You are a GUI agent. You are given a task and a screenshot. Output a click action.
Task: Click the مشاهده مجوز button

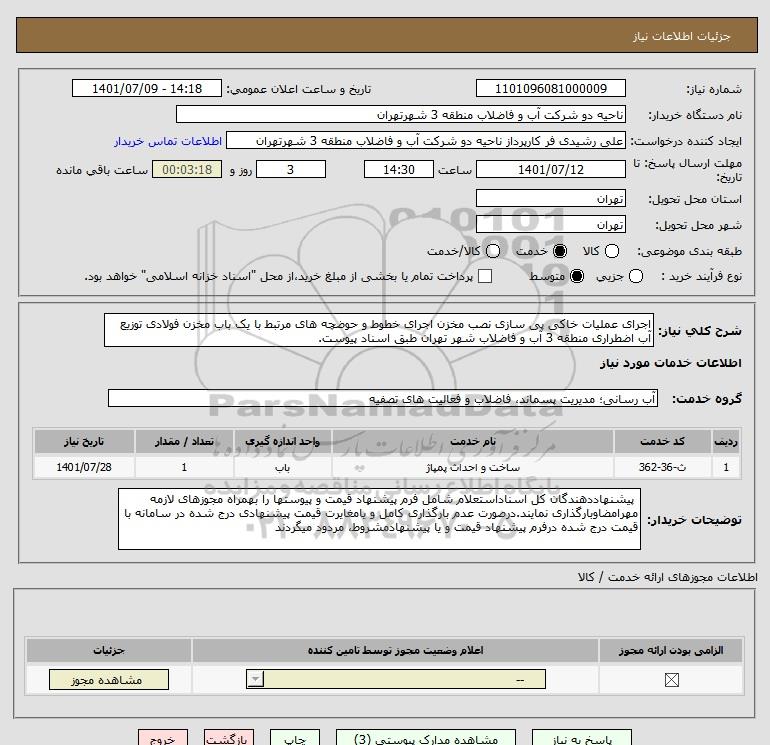pyautogui.click(x=109, y=680)
